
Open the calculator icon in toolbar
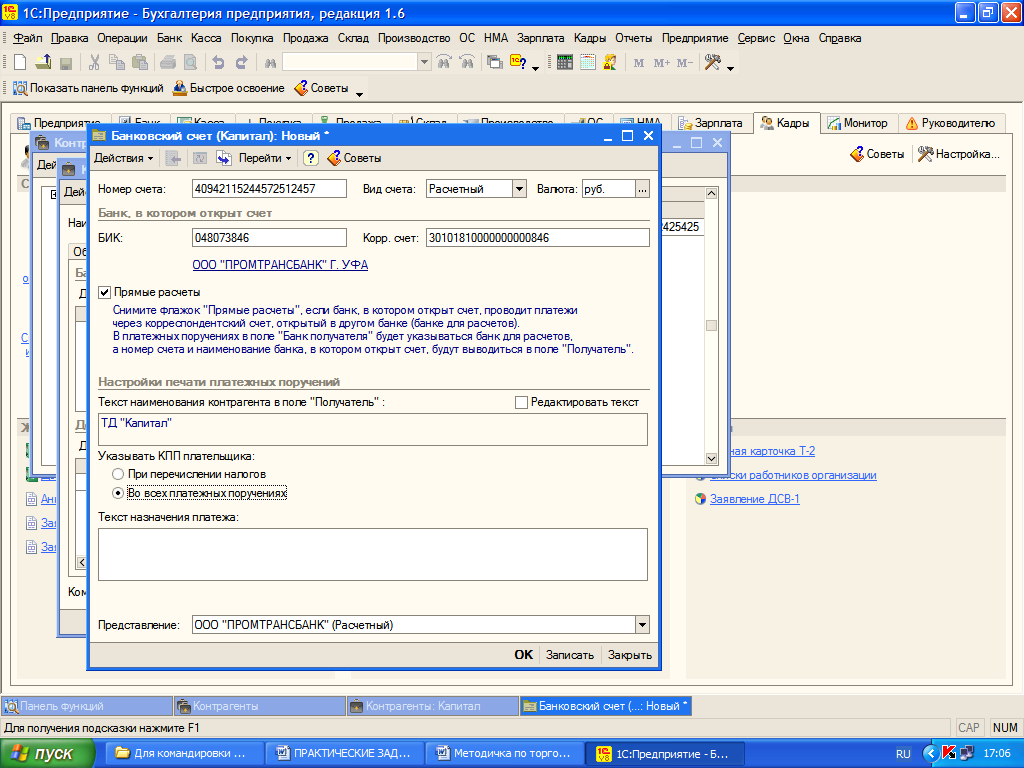point(565,63)
